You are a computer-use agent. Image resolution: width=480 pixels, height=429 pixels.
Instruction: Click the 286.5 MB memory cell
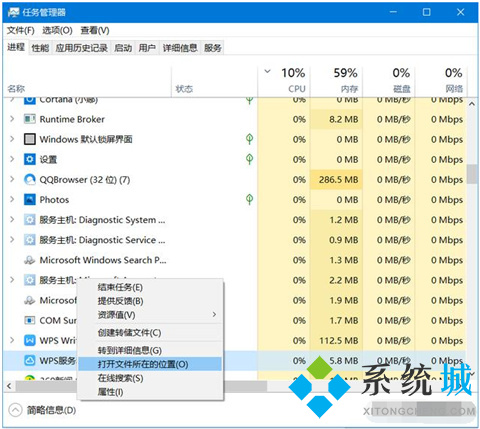(x=336, y=179)
